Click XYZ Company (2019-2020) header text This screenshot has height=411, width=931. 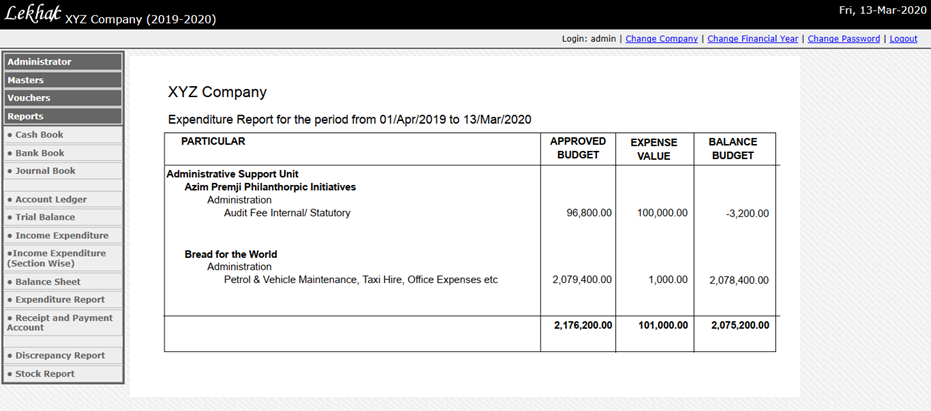141,19
